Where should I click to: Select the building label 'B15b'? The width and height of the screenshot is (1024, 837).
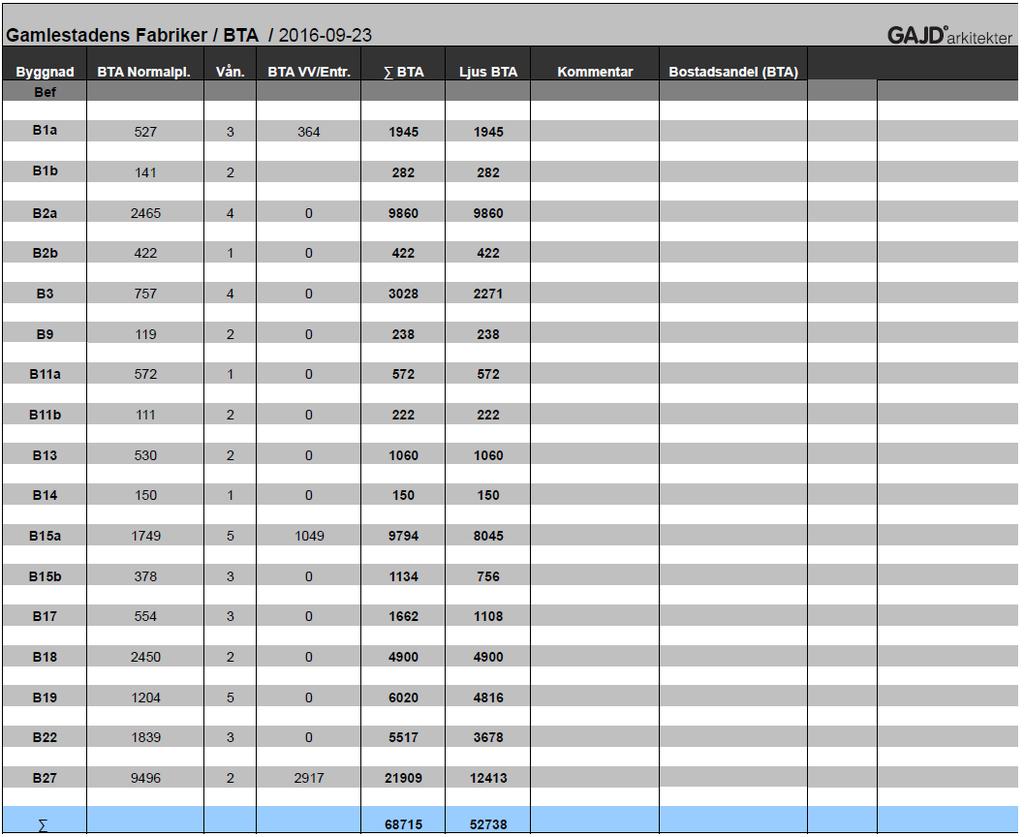[45, 576]
